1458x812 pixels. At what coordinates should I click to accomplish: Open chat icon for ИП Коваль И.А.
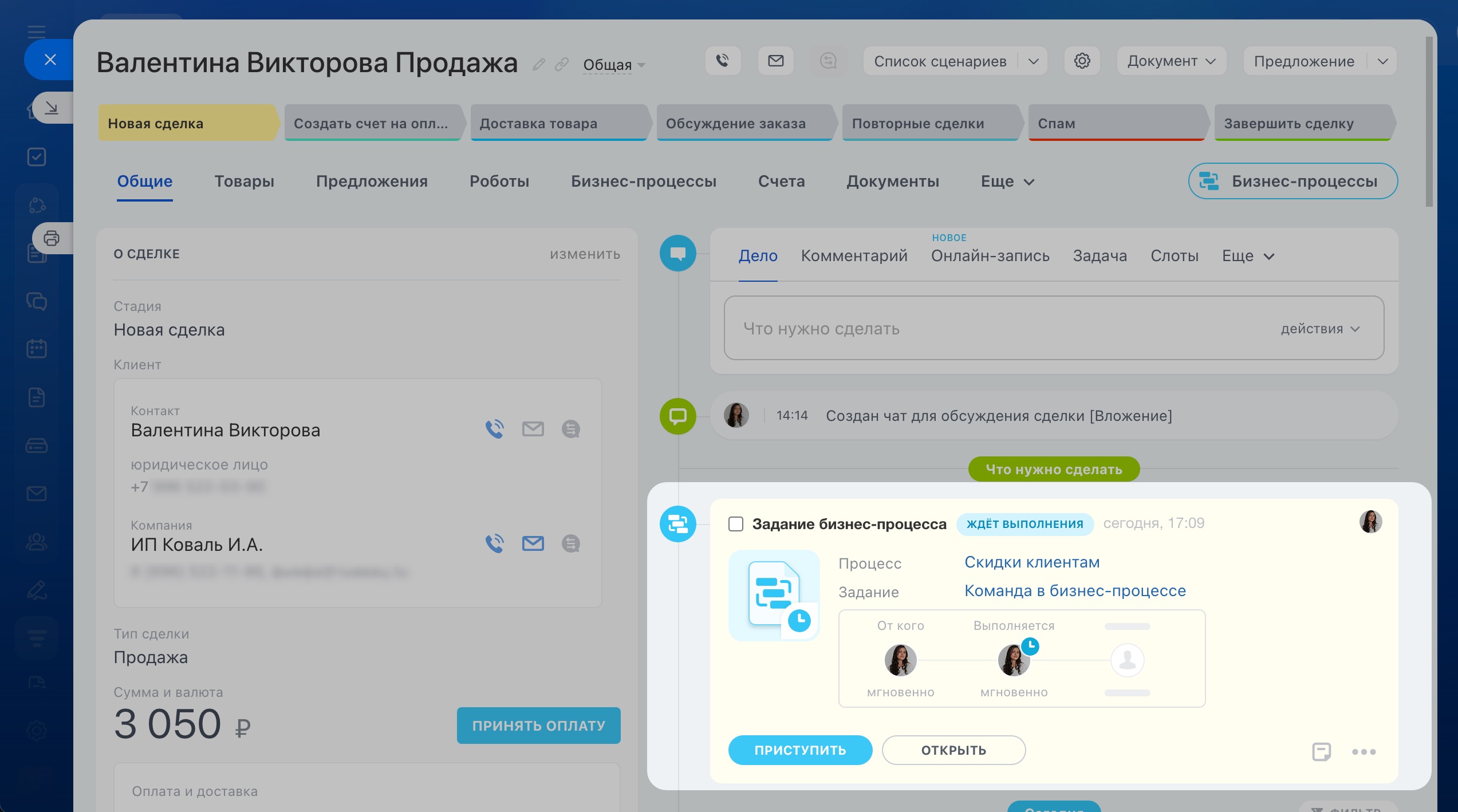pyautogui.click(x=570, y=543)
